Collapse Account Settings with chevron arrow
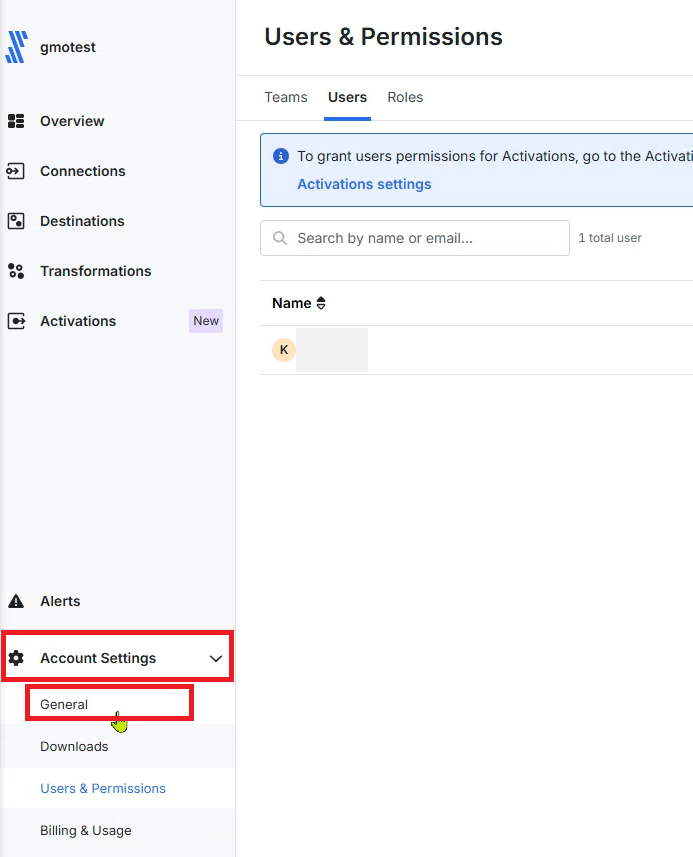The image size is (693, 857). (x=216, y=659)
